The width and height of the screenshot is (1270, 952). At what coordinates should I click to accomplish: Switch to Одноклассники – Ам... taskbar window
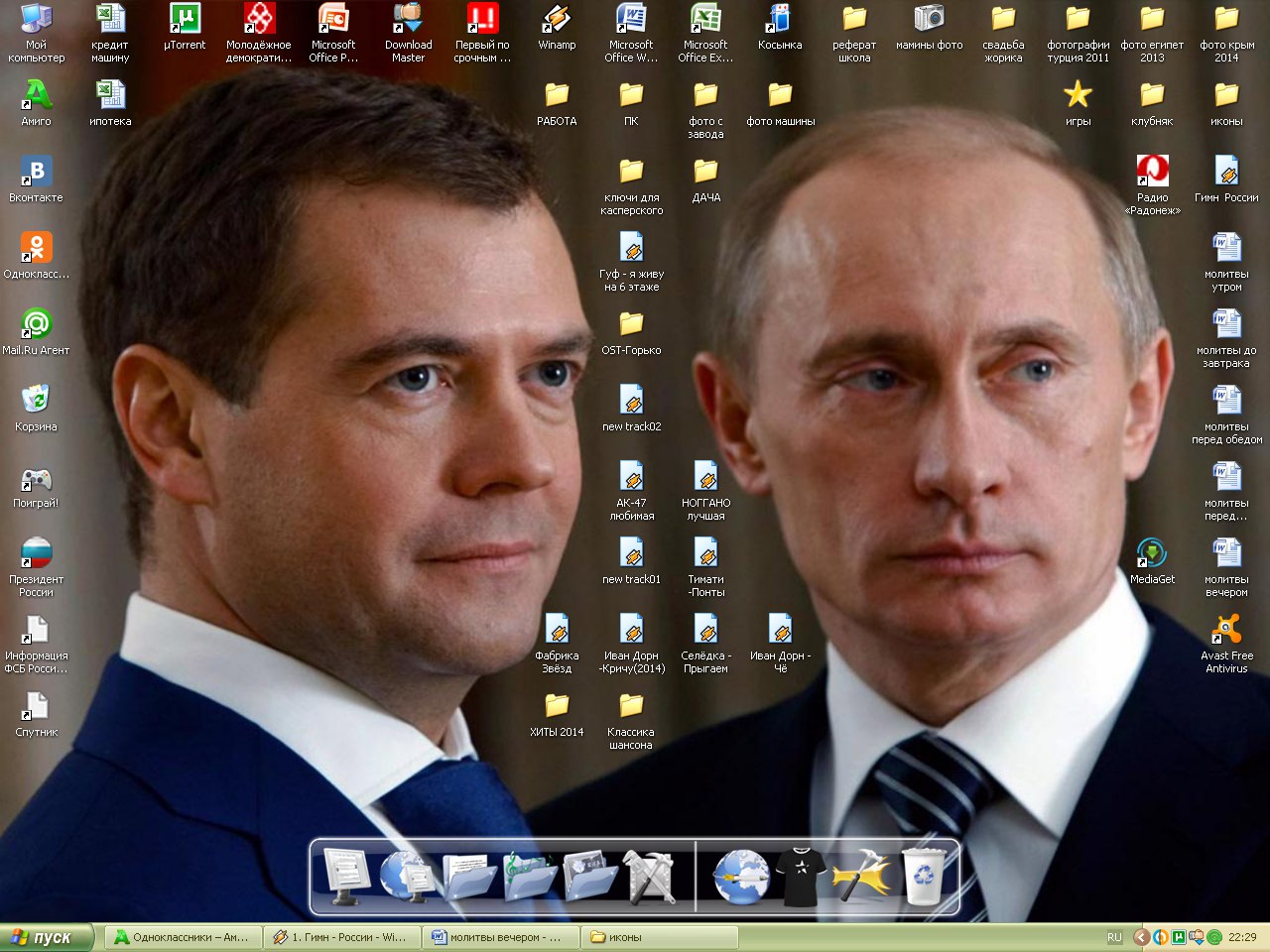click(x=183, y=937)
